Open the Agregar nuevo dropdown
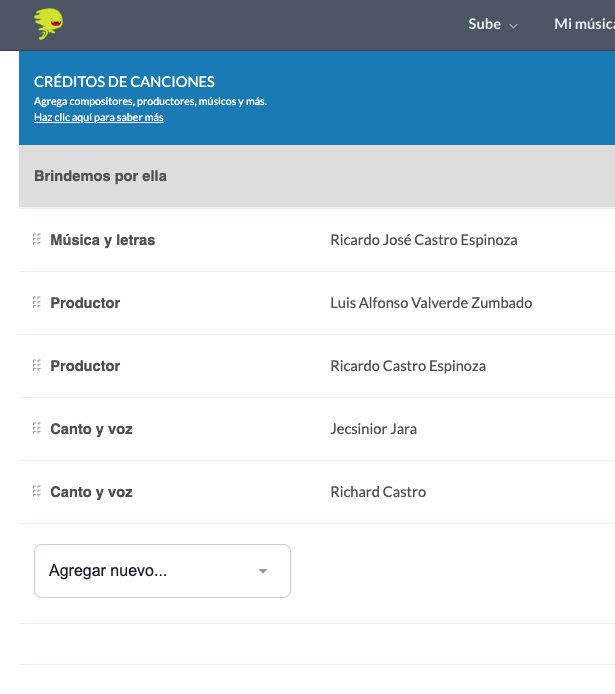Image resolution: width=615 pixels, height=694 pixels. click(162, 571)
